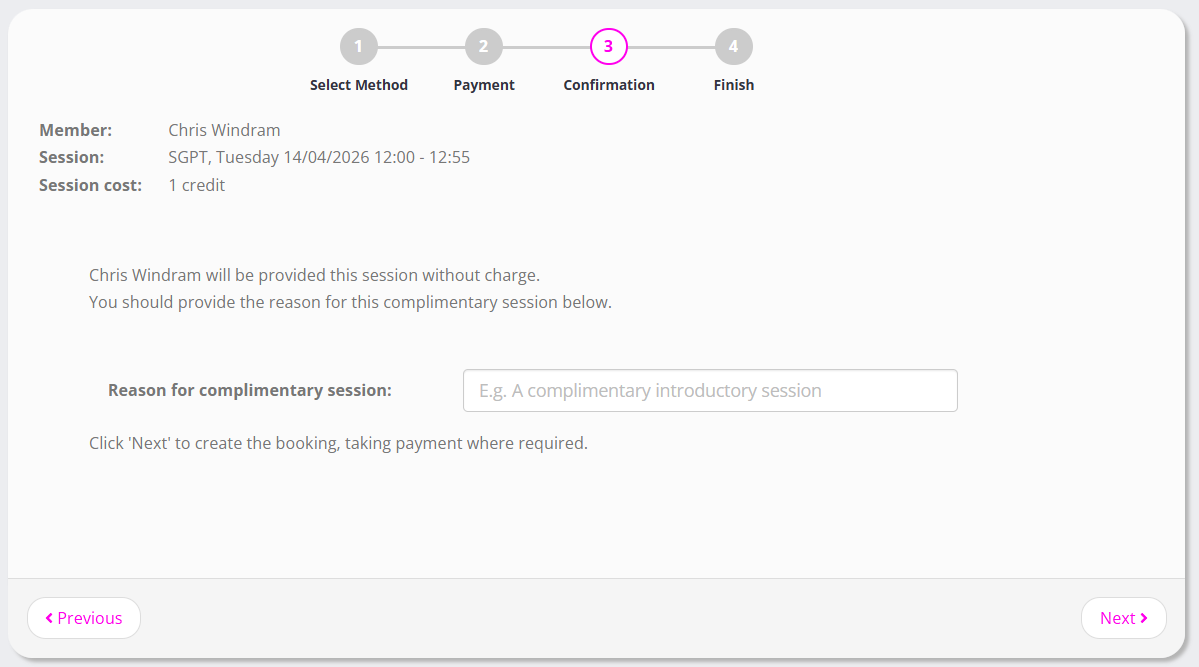Click the 'Session cost:' field label
This screenshot has width=1199, height=667.
click(90, 185)
